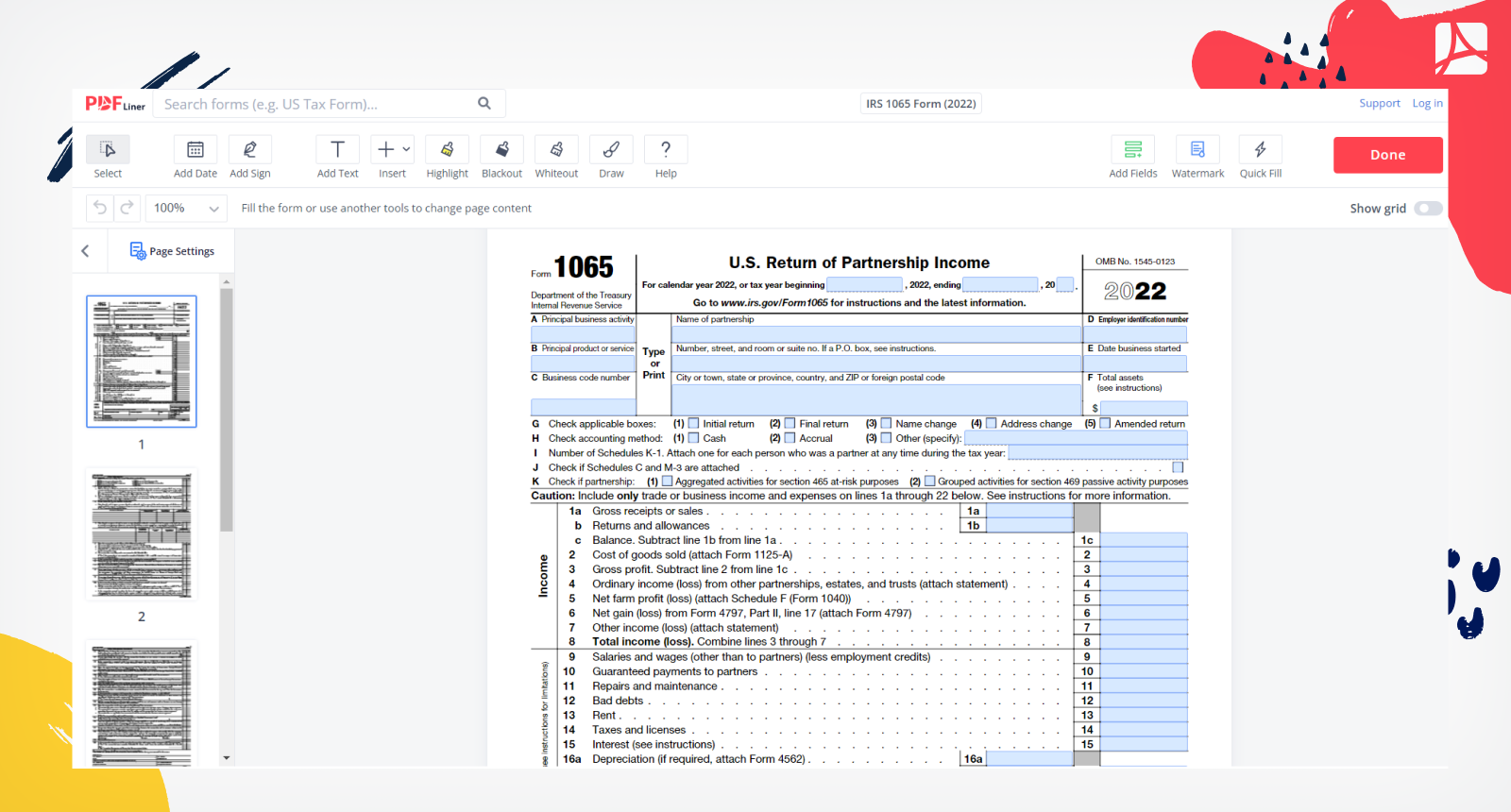
Task: Undo the last action
Action: (x=100, y=208)
